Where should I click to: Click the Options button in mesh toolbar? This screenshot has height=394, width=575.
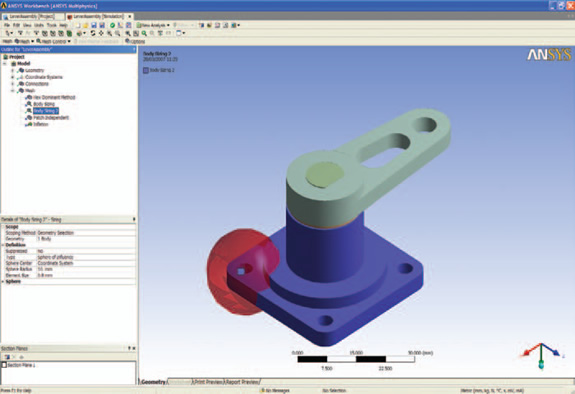pos(135,41)
